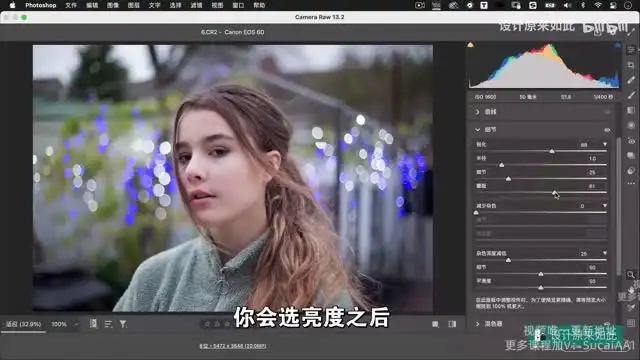The width and height of the screenshot is (640, 360).
Task: Toggle the 锐化 sharpening disclosure triangle
Action: 605,144
